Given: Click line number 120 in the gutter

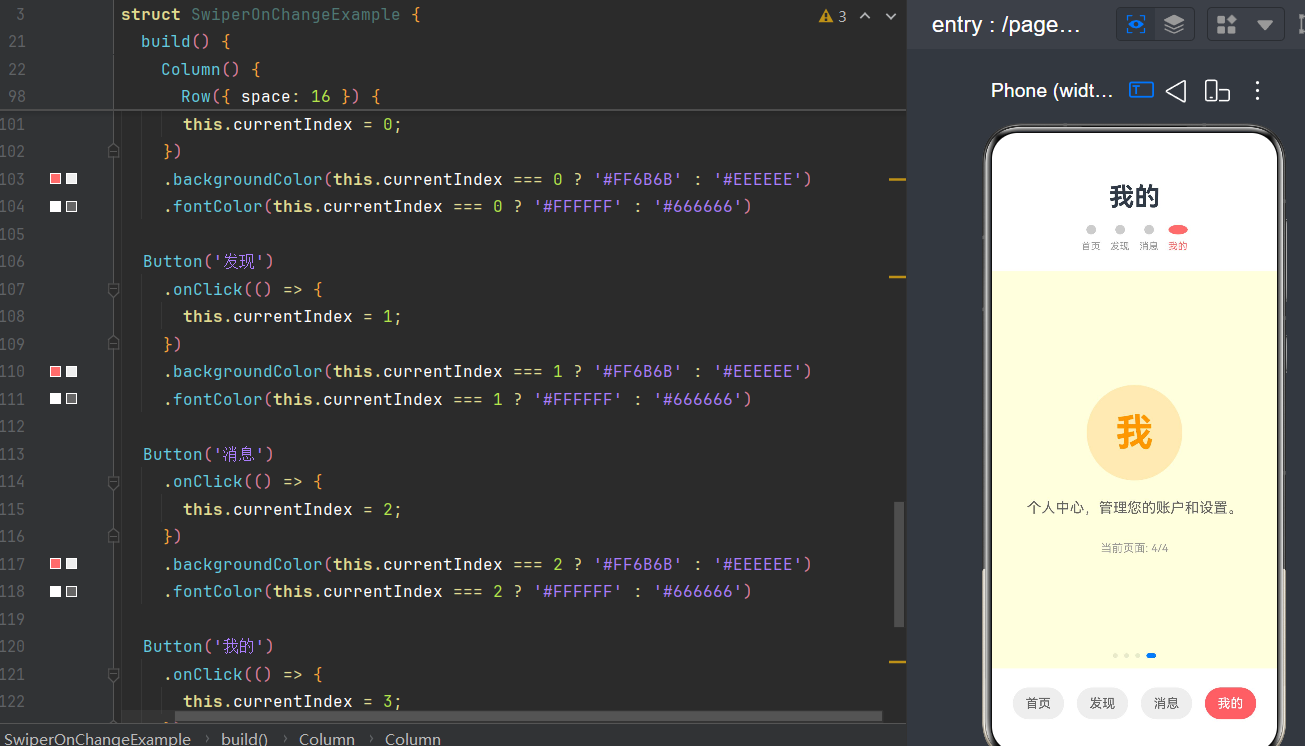Looking at the screenshot, I should [12, 646].
